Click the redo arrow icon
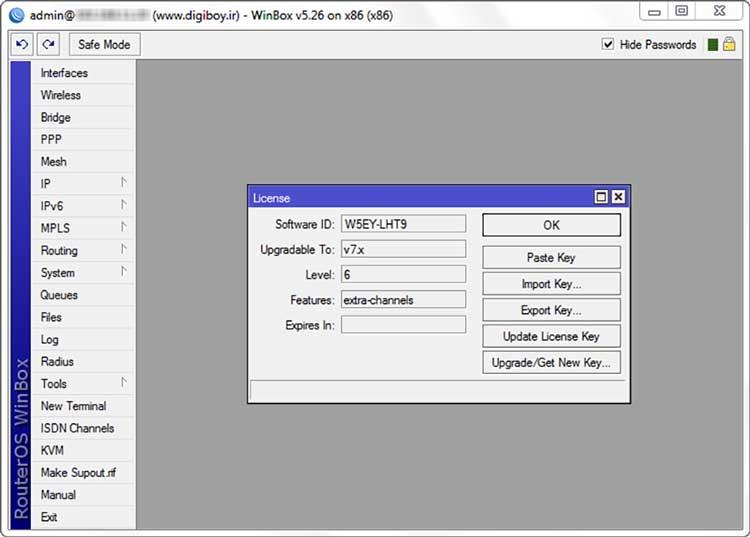The height and width of the screenshot is (537, 750). point(49,44)
